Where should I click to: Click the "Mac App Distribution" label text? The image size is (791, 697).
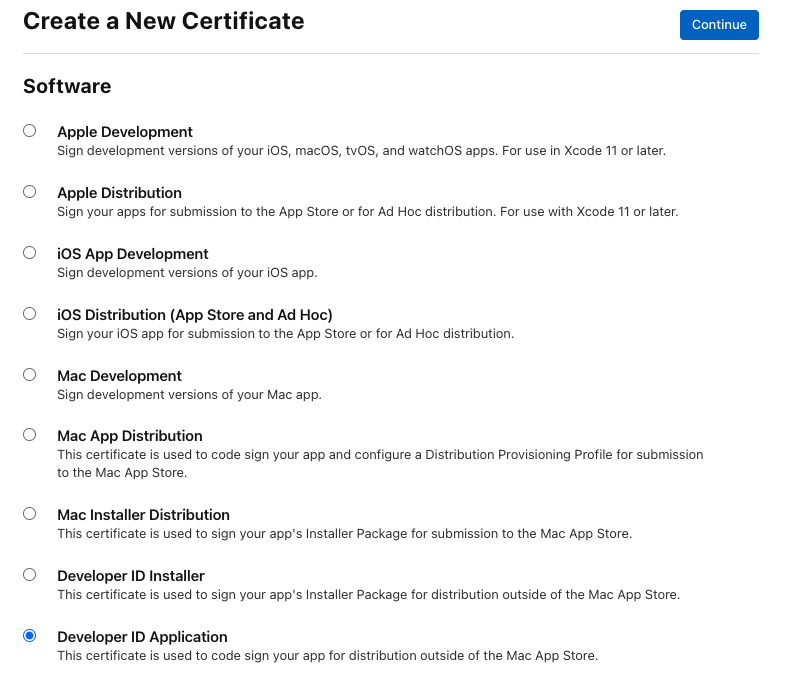click(130, 436)
